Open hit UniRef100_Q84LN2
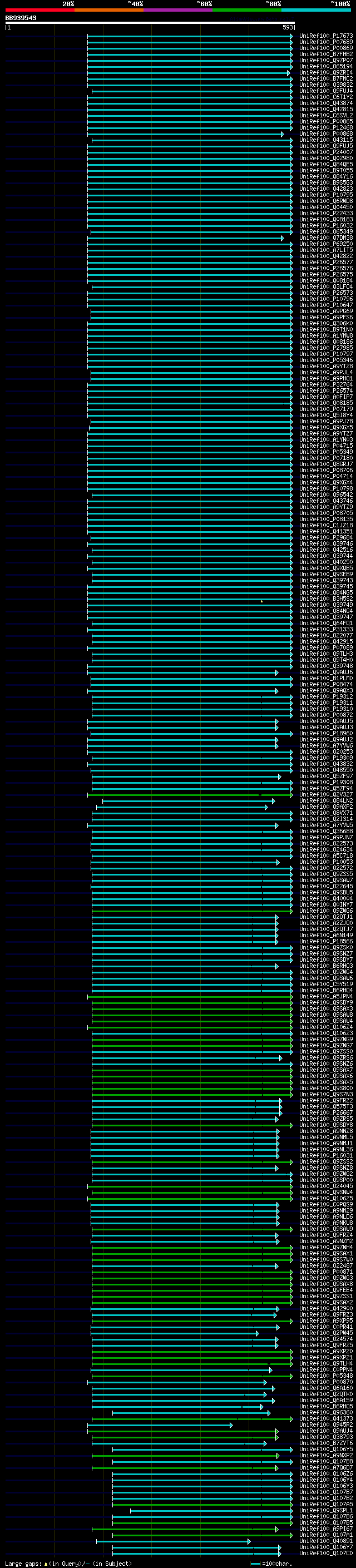The width and height of the screenshot is (356, 1568). point(326,800)
